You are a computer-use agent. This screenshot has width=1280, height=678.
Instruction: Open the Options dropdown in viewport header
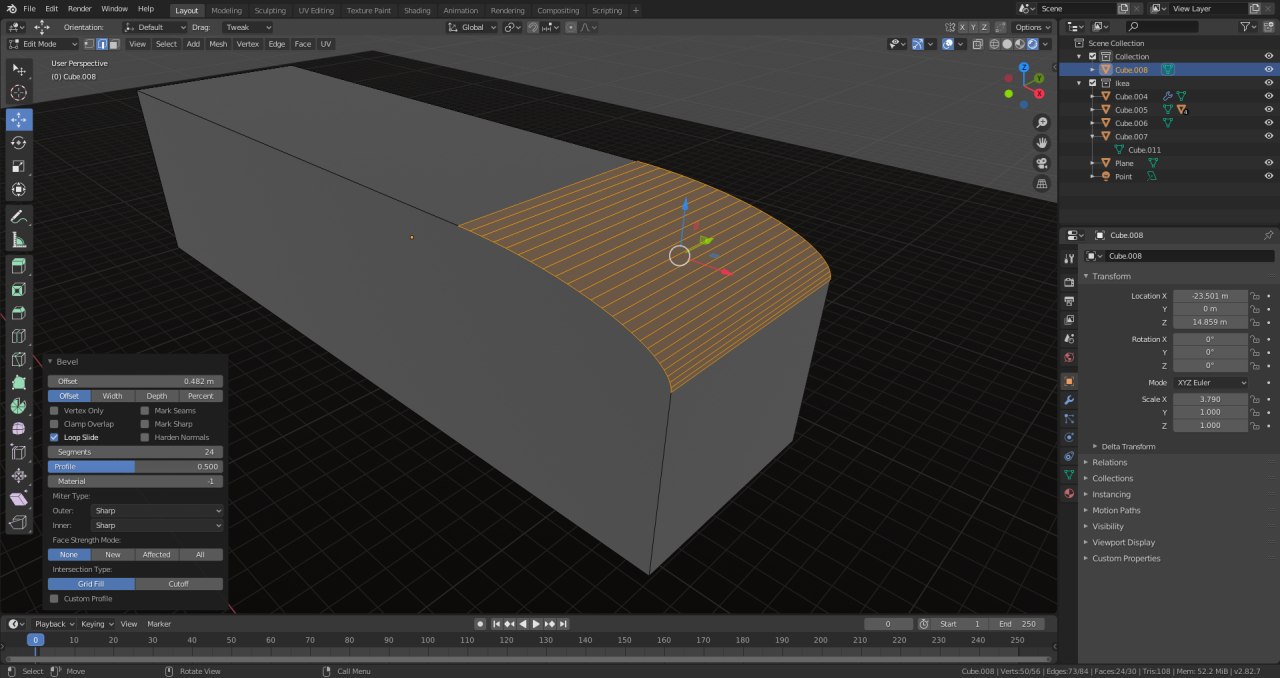tap(1031, 27)
